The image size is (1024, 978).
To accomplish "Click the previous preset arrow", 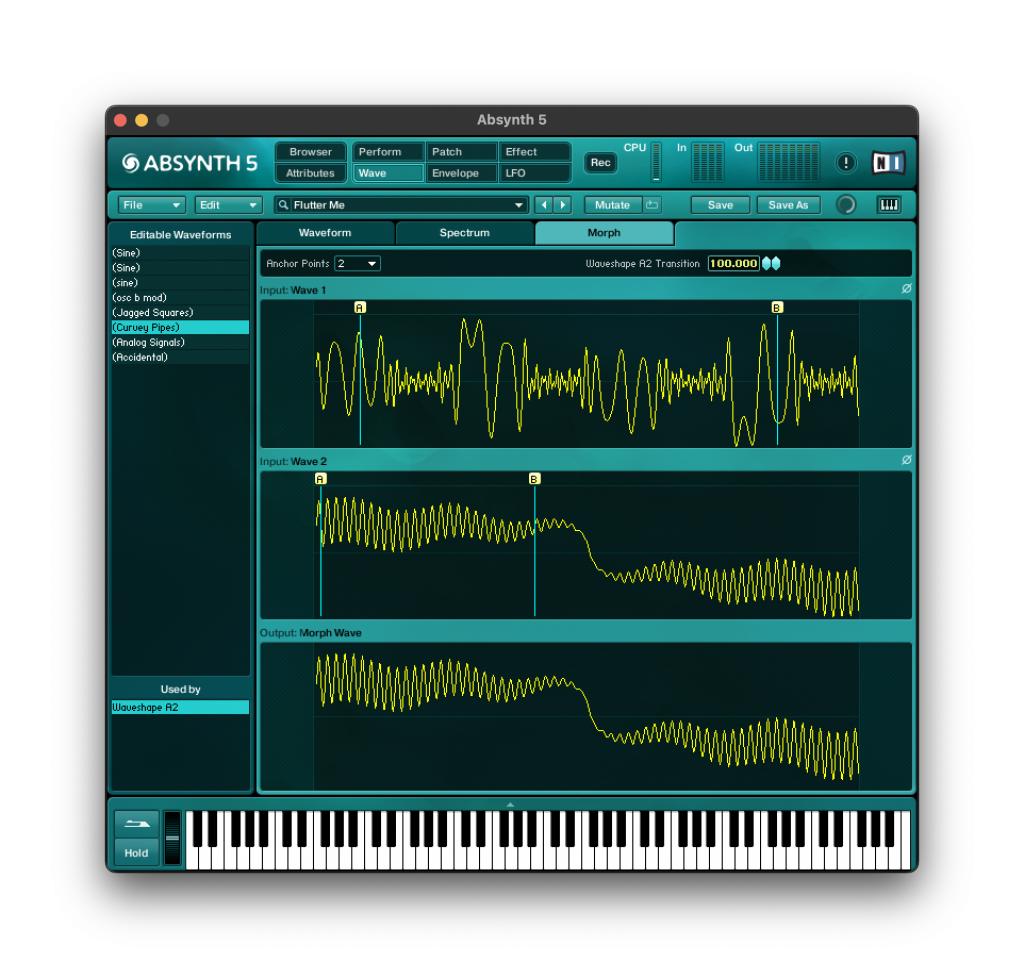I will [544, 205].
